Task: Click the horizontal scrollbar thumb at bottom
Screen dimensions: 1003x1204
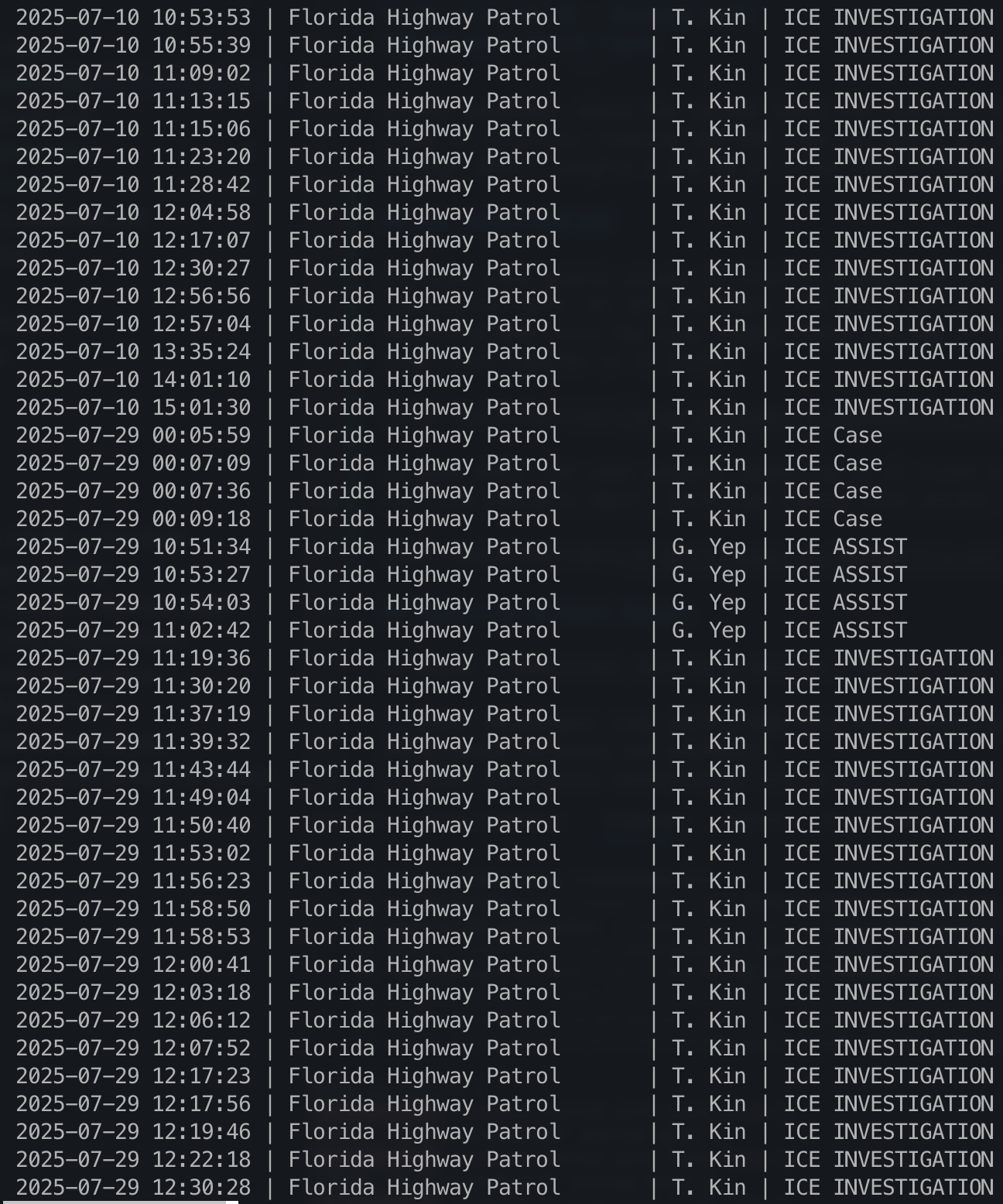Action: point(119,1202)
